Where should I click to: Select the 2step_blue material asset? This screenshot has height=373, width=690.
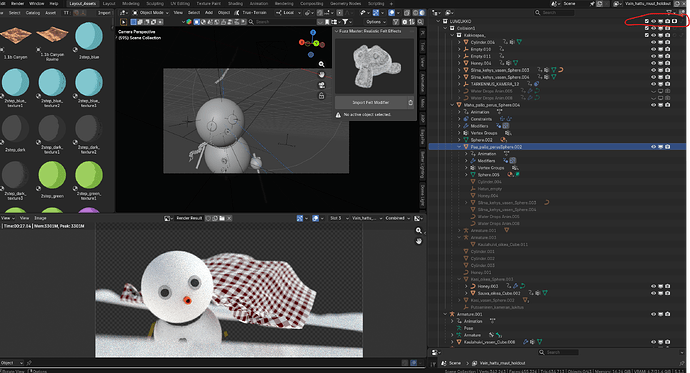click(89, 40)
